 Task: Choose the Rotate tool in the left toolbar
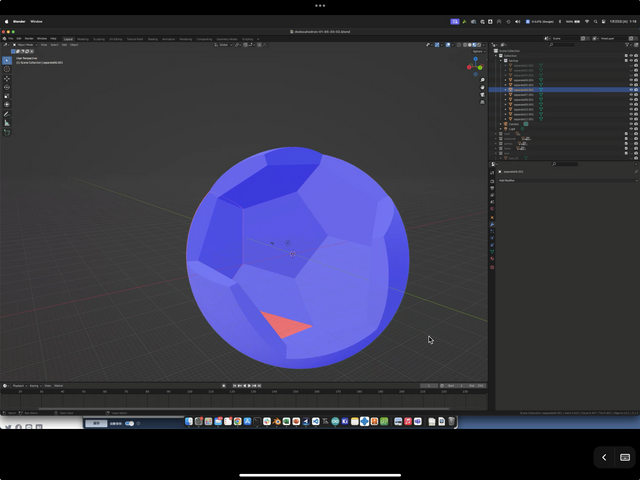(x=7, y=87)
